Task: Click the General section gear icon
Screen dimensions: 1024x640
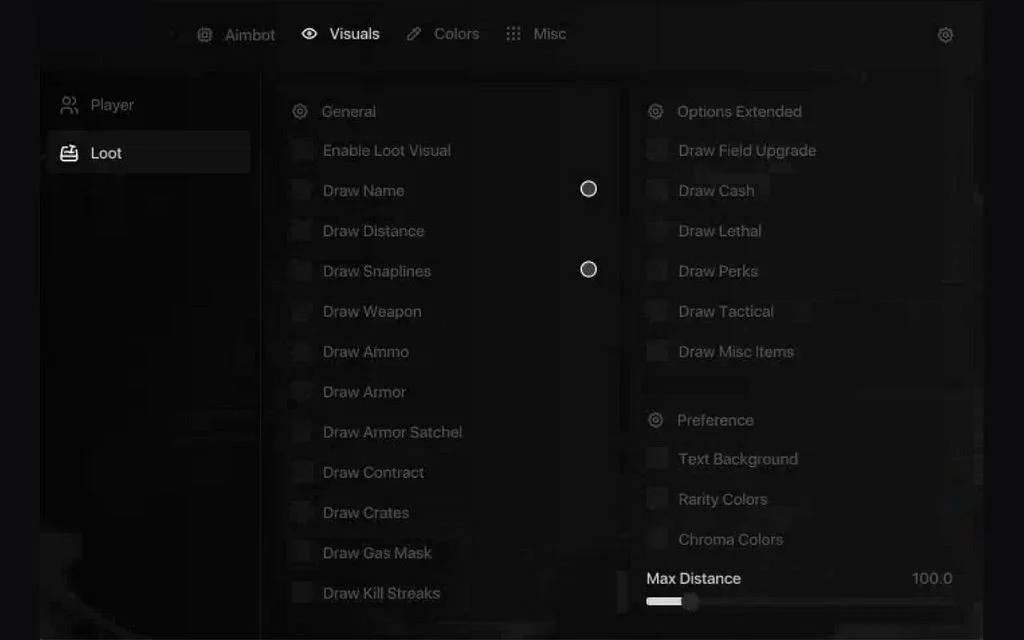Action: [300, 111]
